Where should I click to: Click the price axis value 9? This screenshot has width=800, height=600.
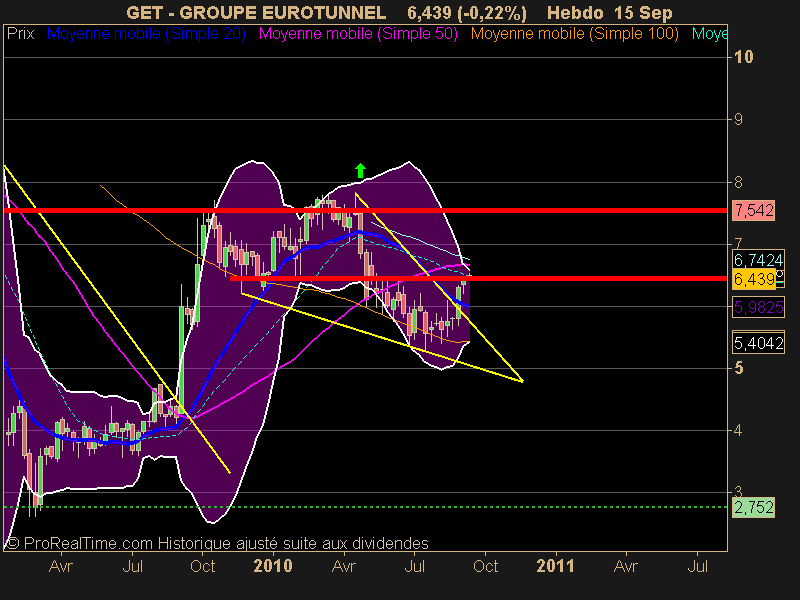(738, 119)
